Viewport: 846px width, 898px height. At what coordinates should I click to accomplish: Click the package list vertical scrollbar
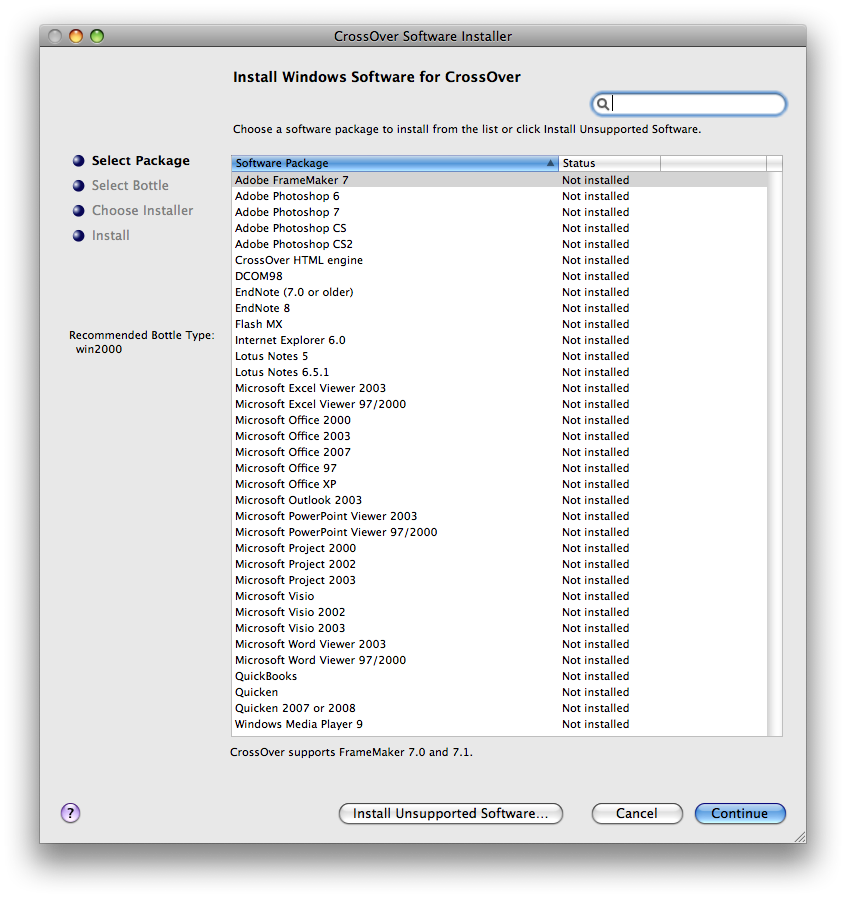click(774, 450)
